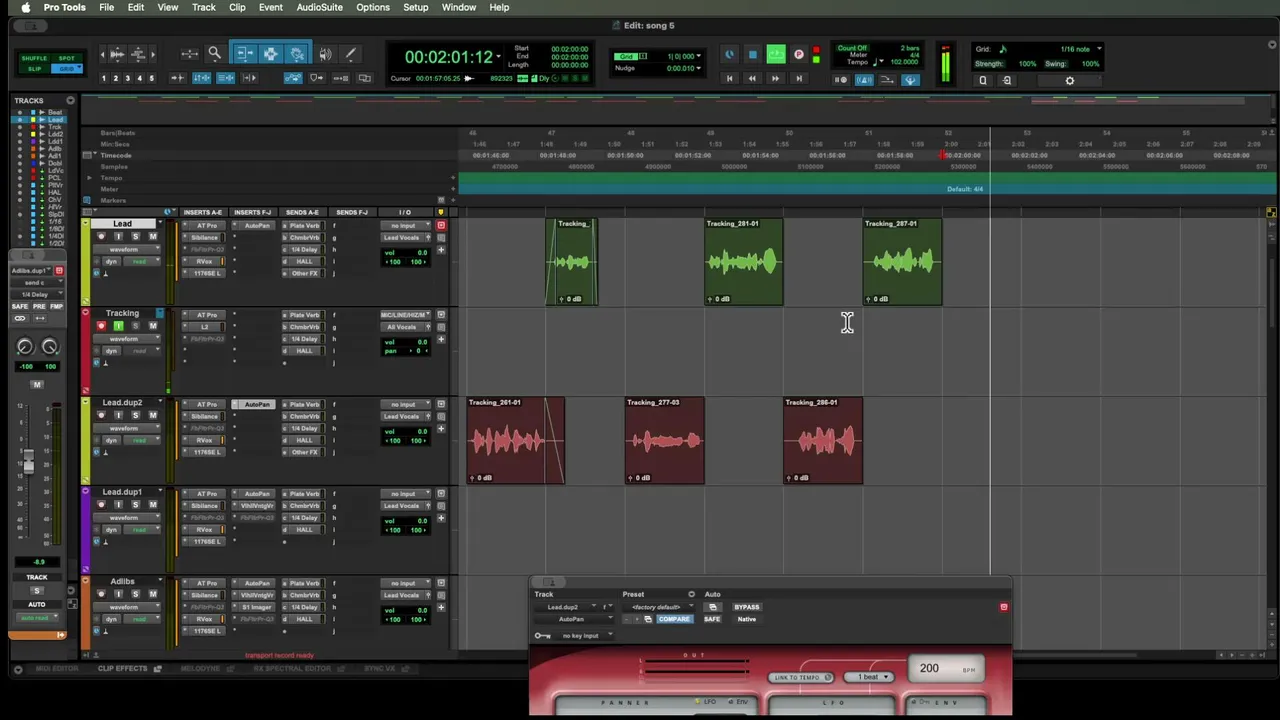Solo the Lead.dup2 track
1280x720 pixels.
point(136,415)
